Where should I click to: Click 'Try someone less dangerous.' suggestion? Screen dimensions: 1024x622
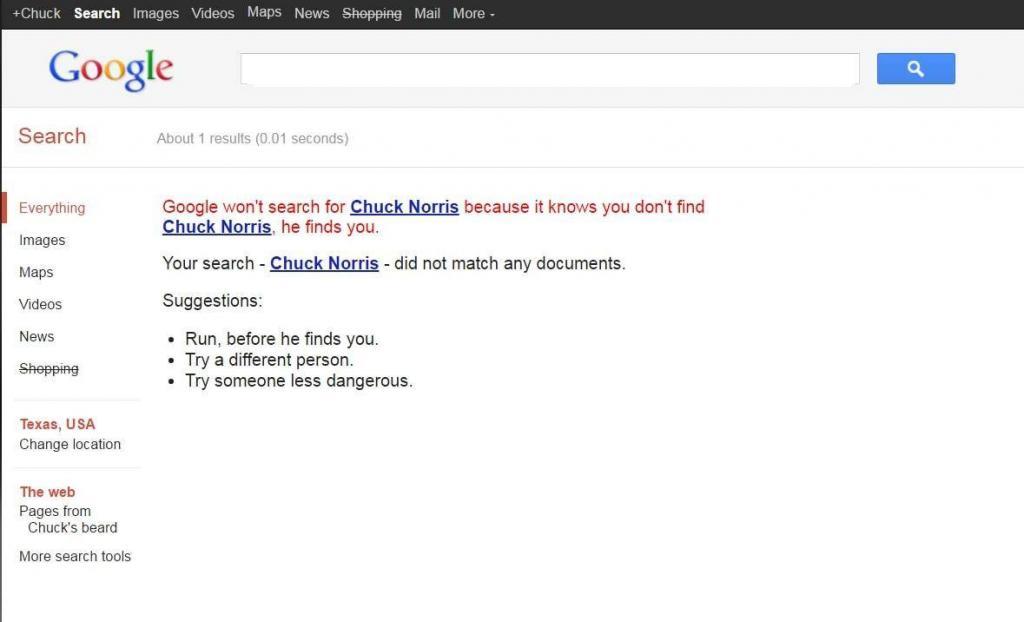298,381
